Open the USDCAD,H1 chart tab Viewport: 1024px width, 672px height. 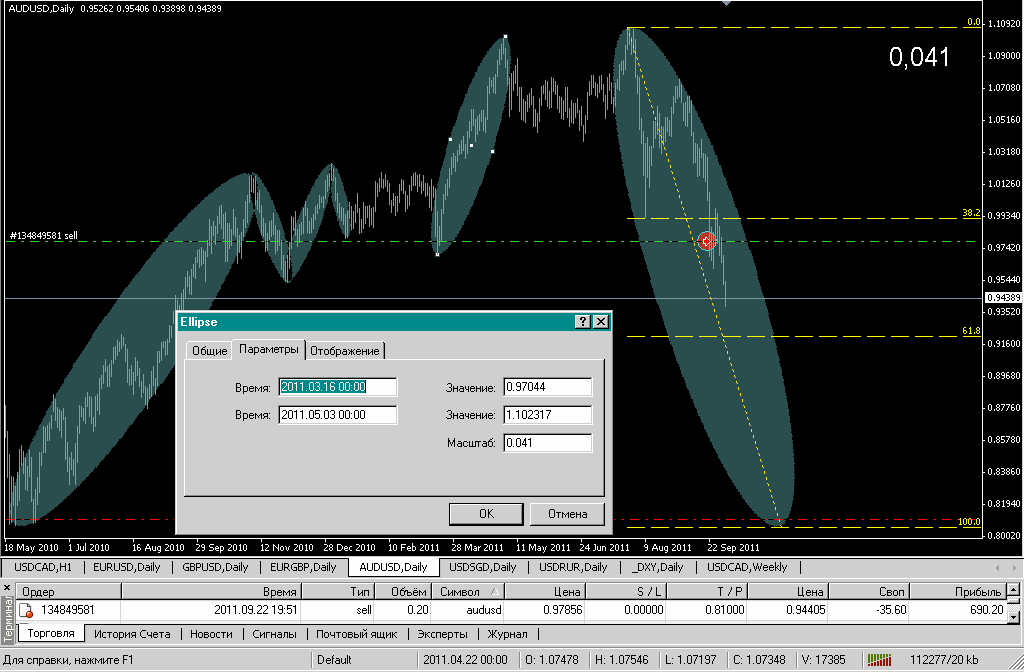click(x=43, y=567)
